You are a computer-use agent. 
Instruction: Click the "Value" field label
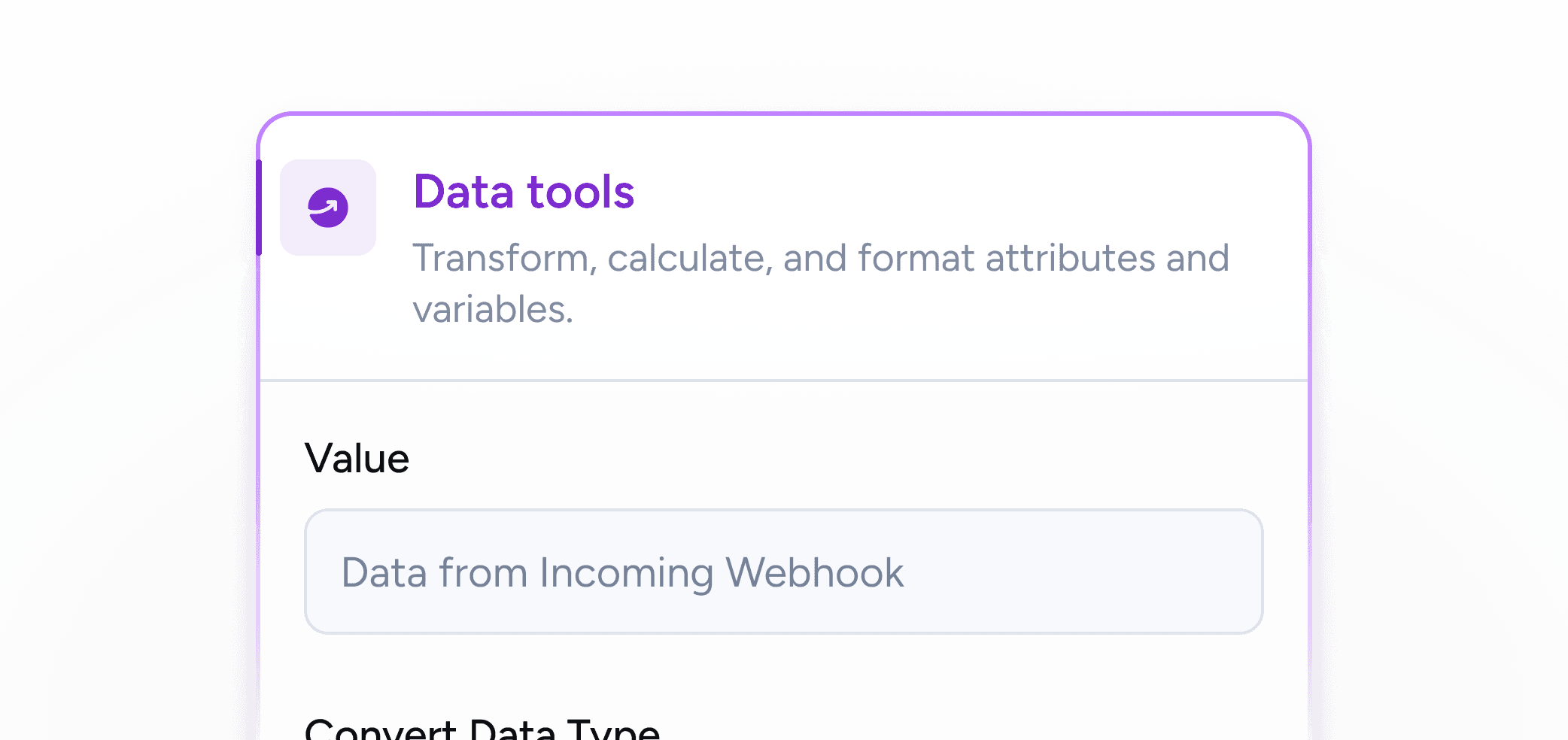357,458
